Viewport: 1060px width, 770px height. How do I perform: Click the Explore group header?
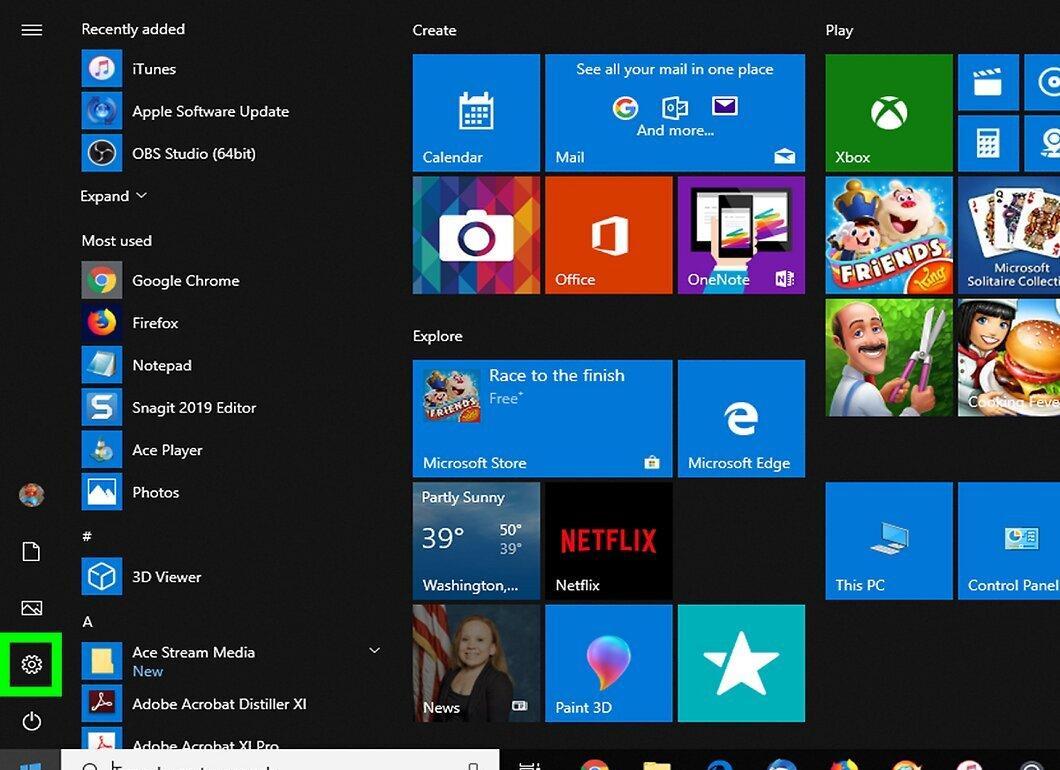[437, 336]
